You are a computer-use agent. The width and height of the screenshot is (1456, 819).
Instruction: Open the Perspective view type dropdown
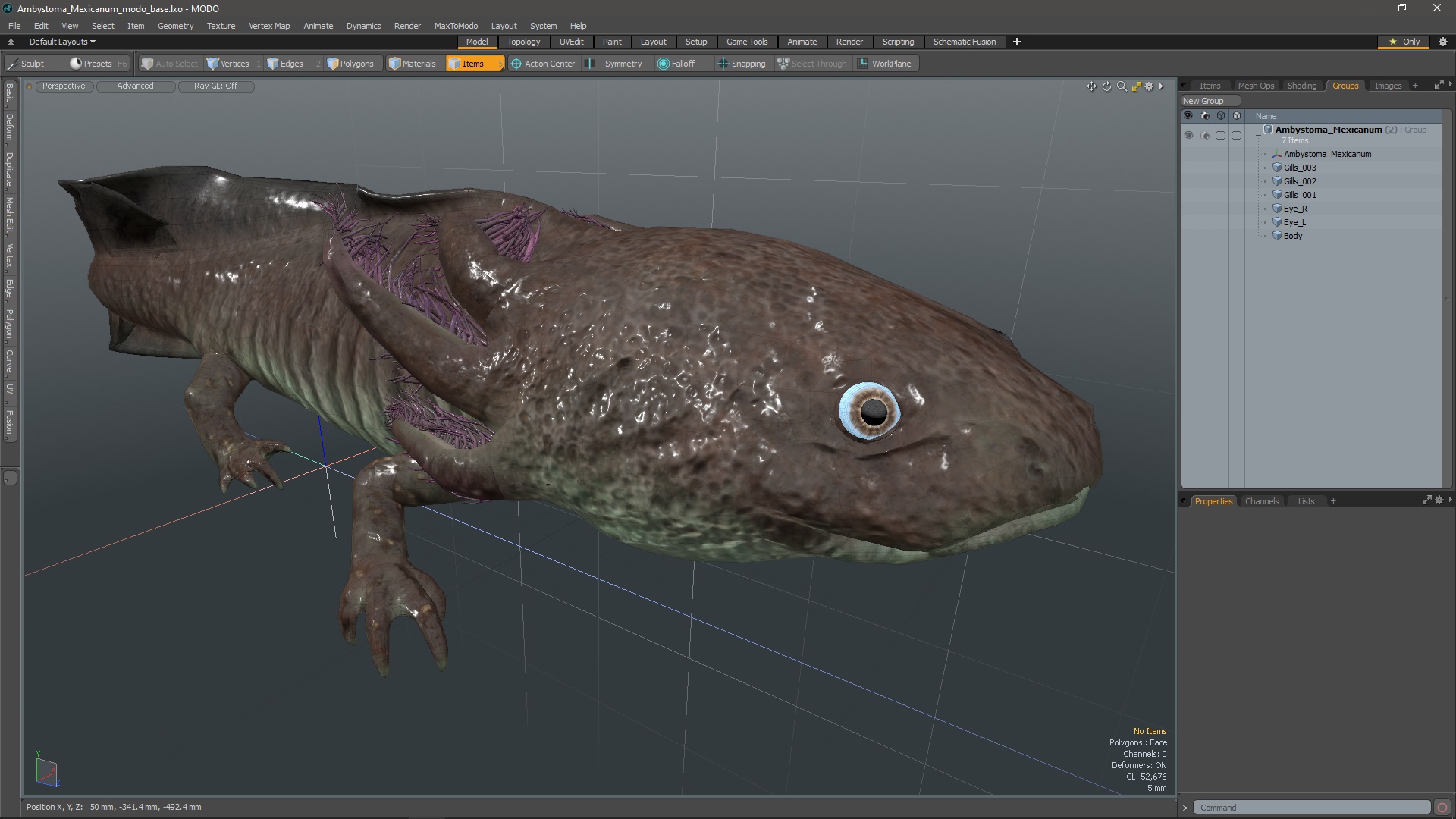pos(64,86)
